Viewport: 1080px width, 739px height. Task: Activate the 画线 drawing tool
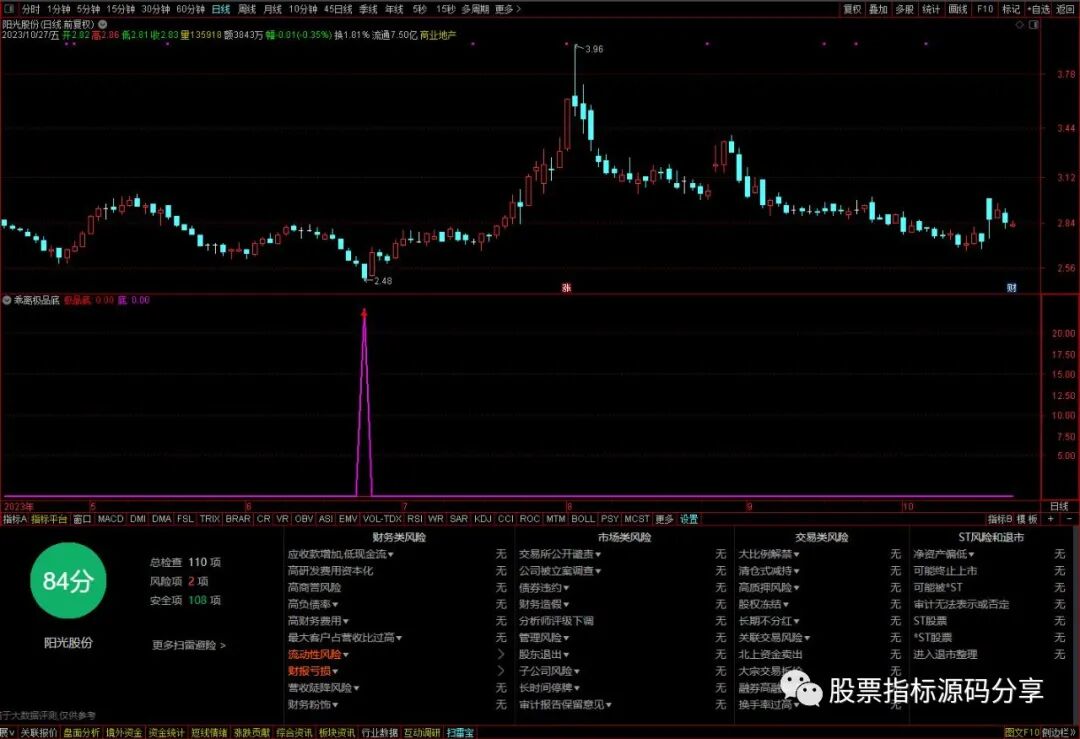point(957,9)
